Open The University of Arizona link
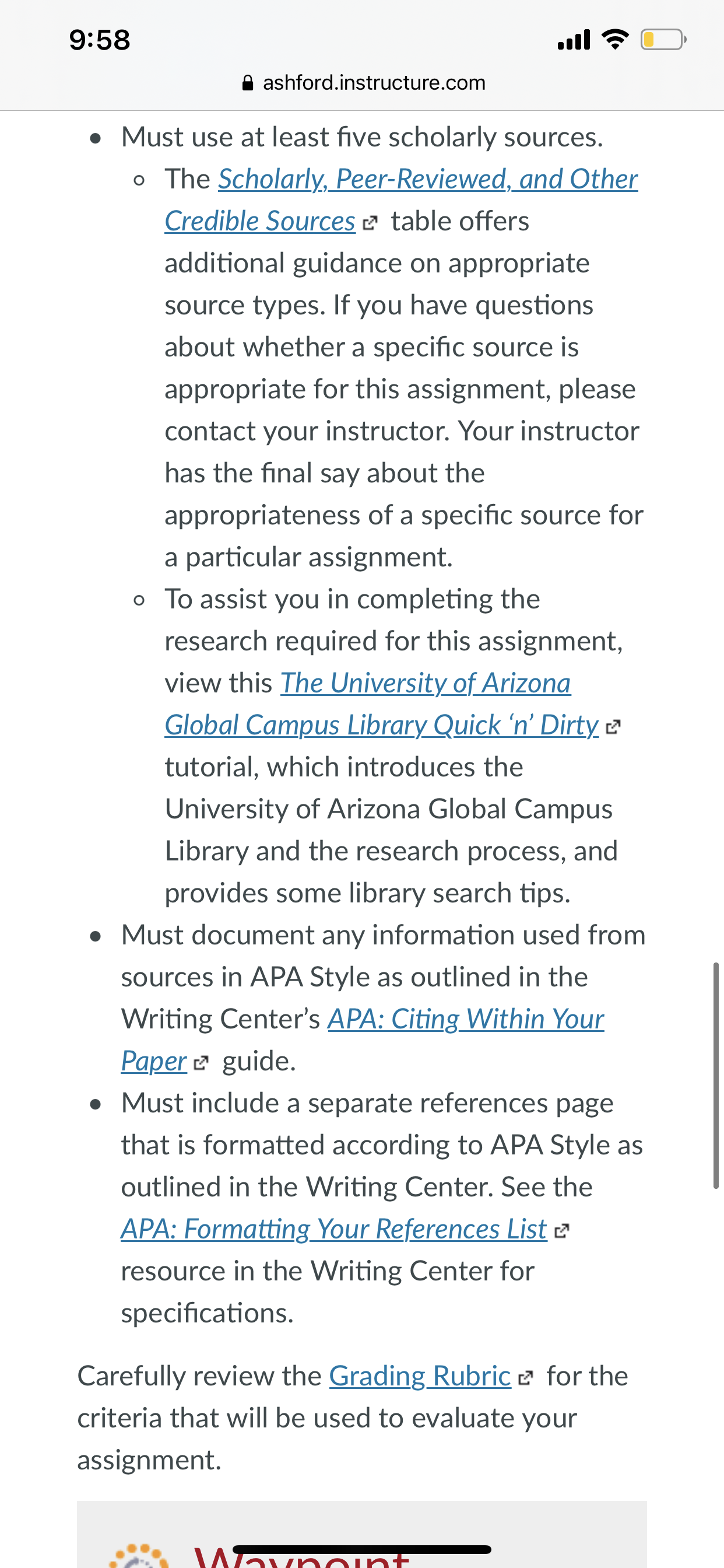This screenshot has width=724, height=1568. point(426,684)
